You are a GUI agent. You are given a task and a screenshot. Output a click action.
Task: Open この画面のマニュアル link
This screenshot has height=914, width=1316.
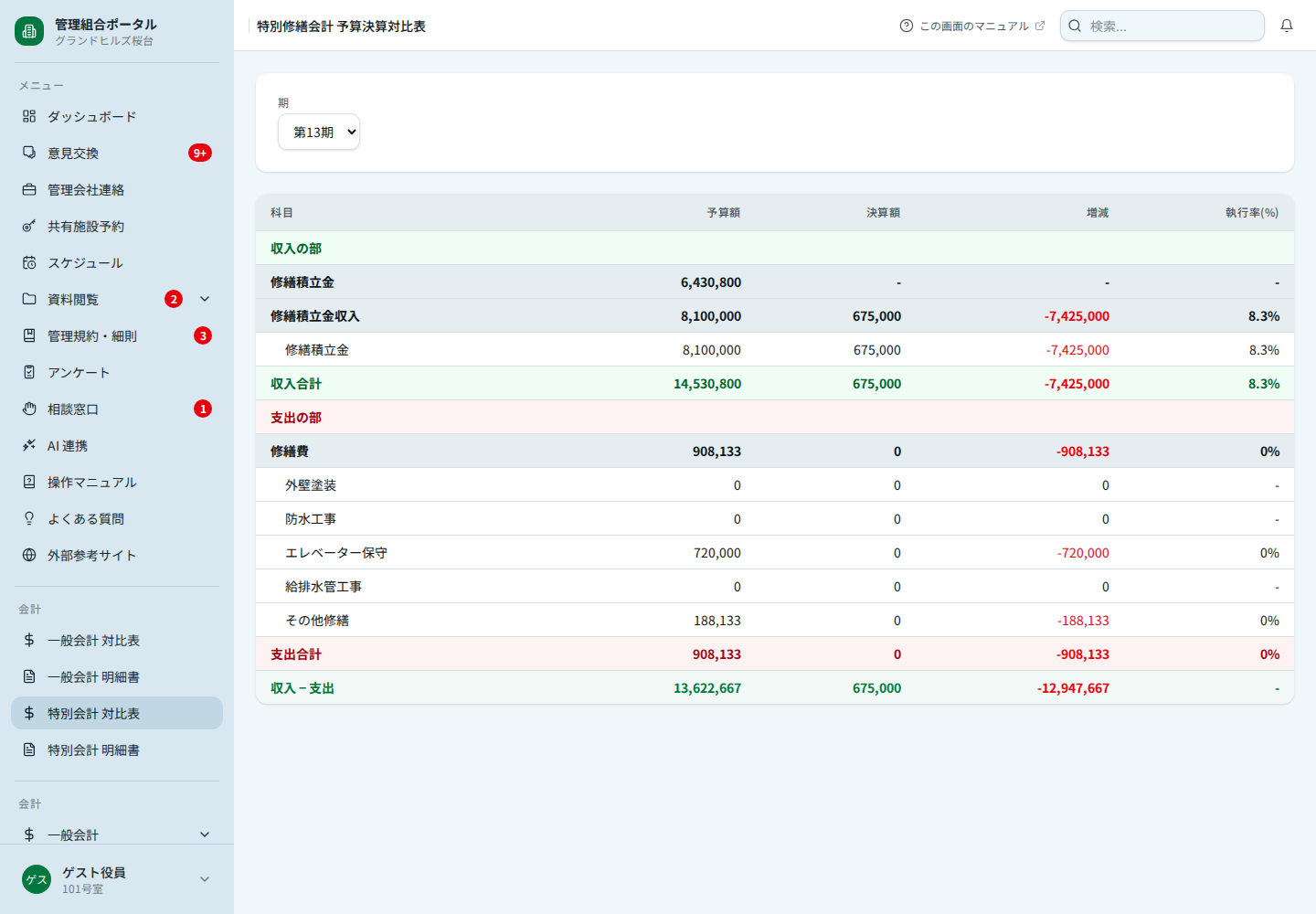pos(972,26)
